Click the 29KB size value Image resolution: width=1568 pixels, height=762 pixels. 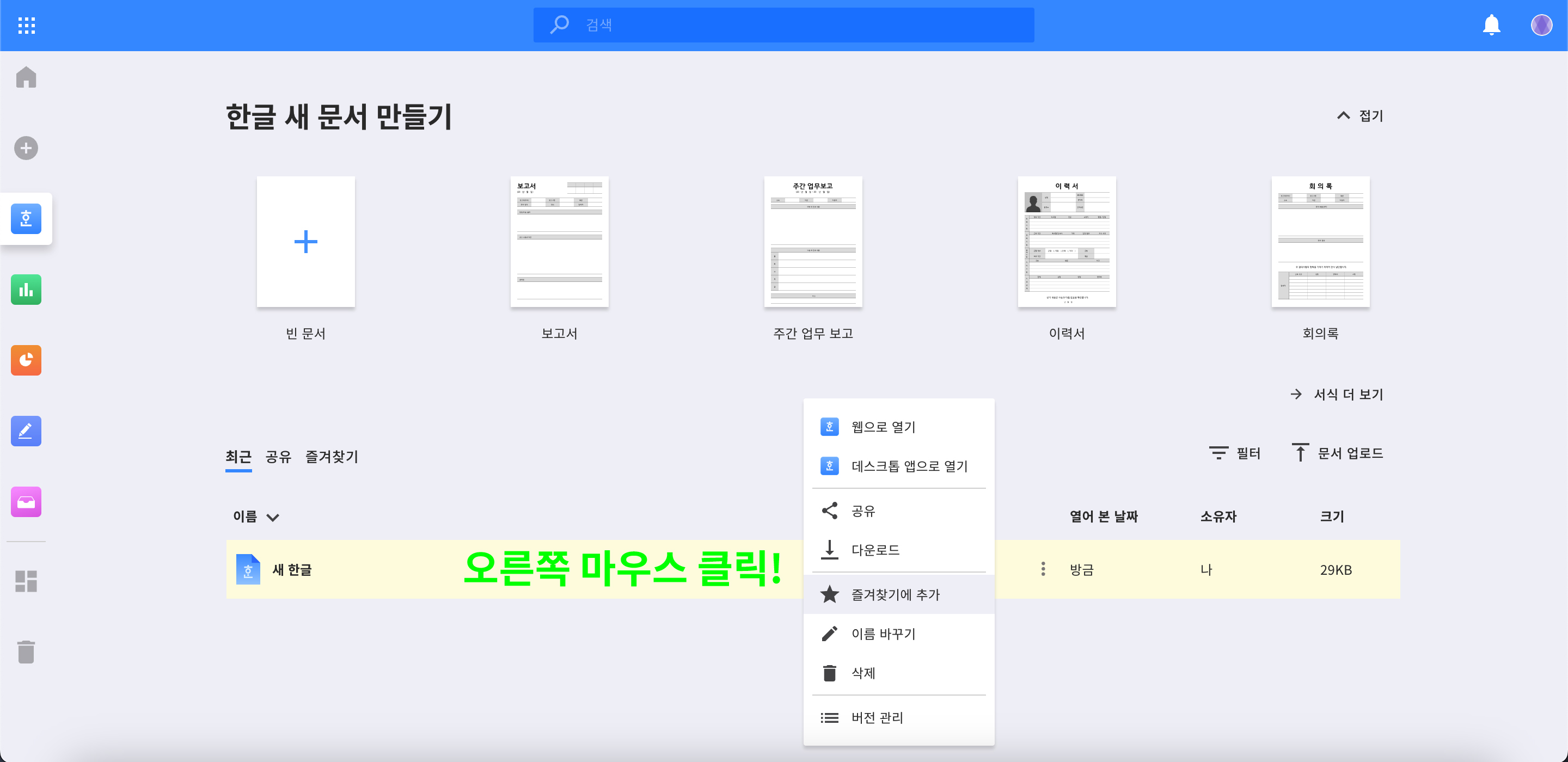(1336, 569)
